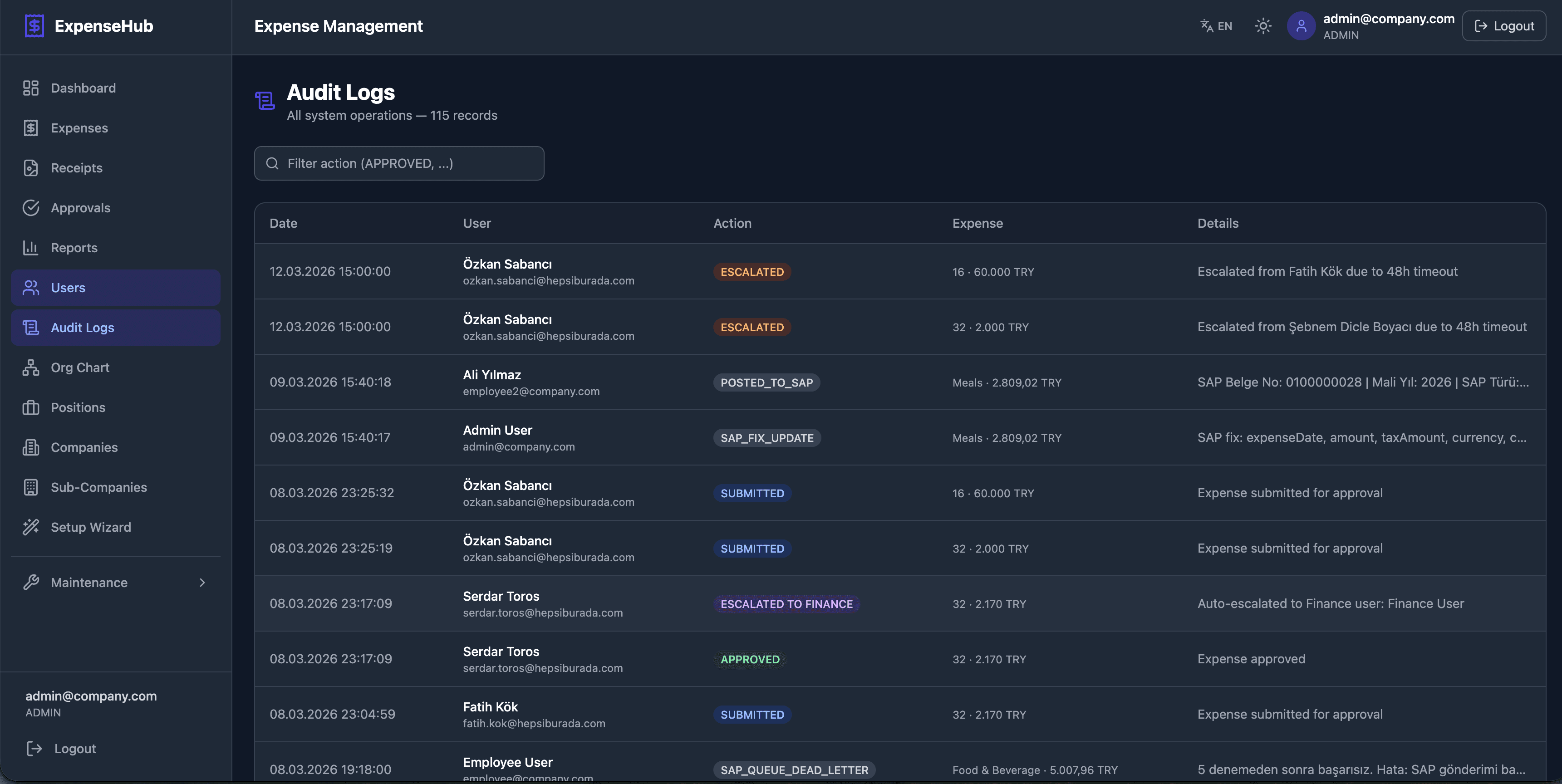Click the Expense column header
Screen dimensions: 1562x784
(977, 223)
